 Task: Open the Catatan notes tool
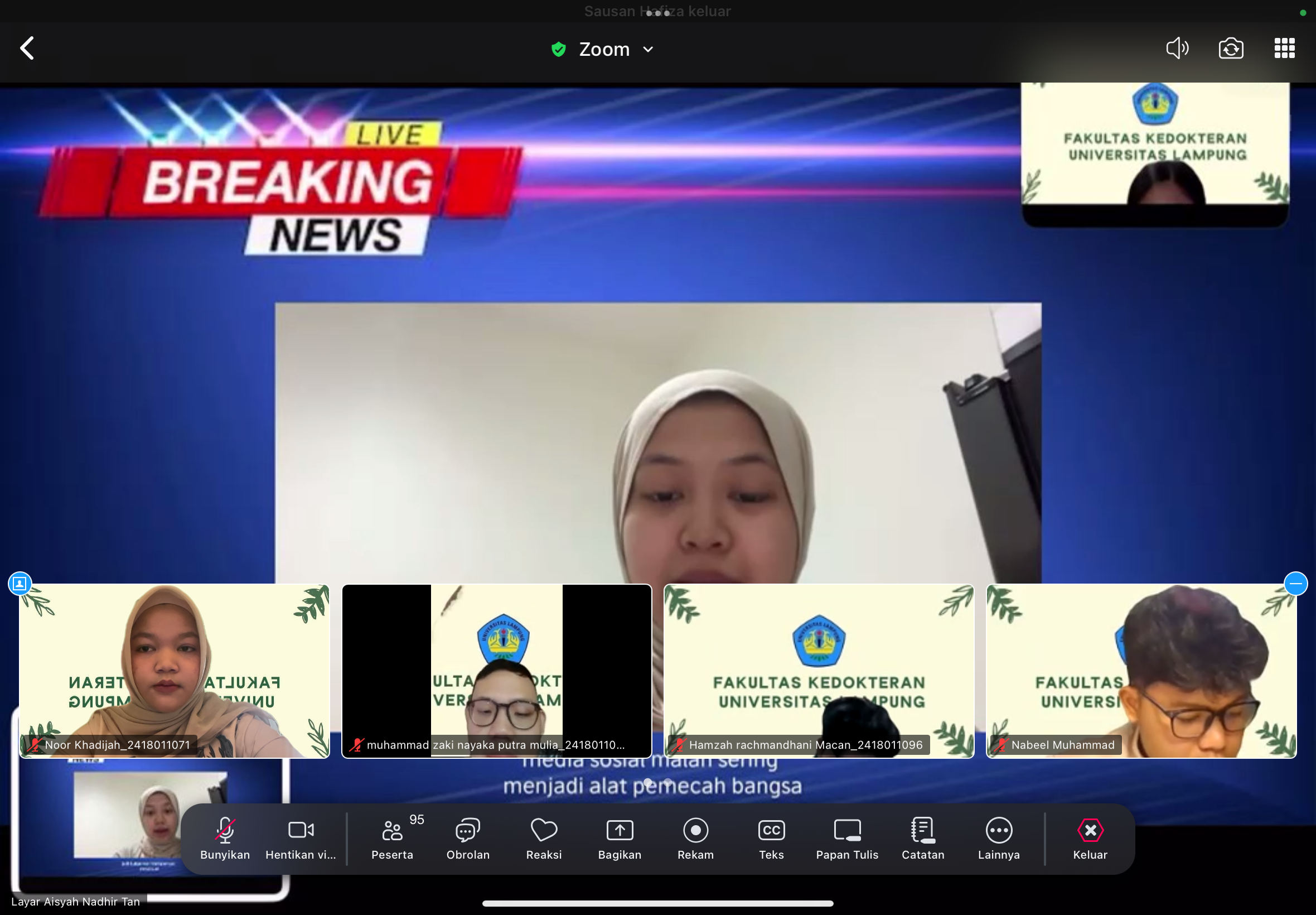923,838
